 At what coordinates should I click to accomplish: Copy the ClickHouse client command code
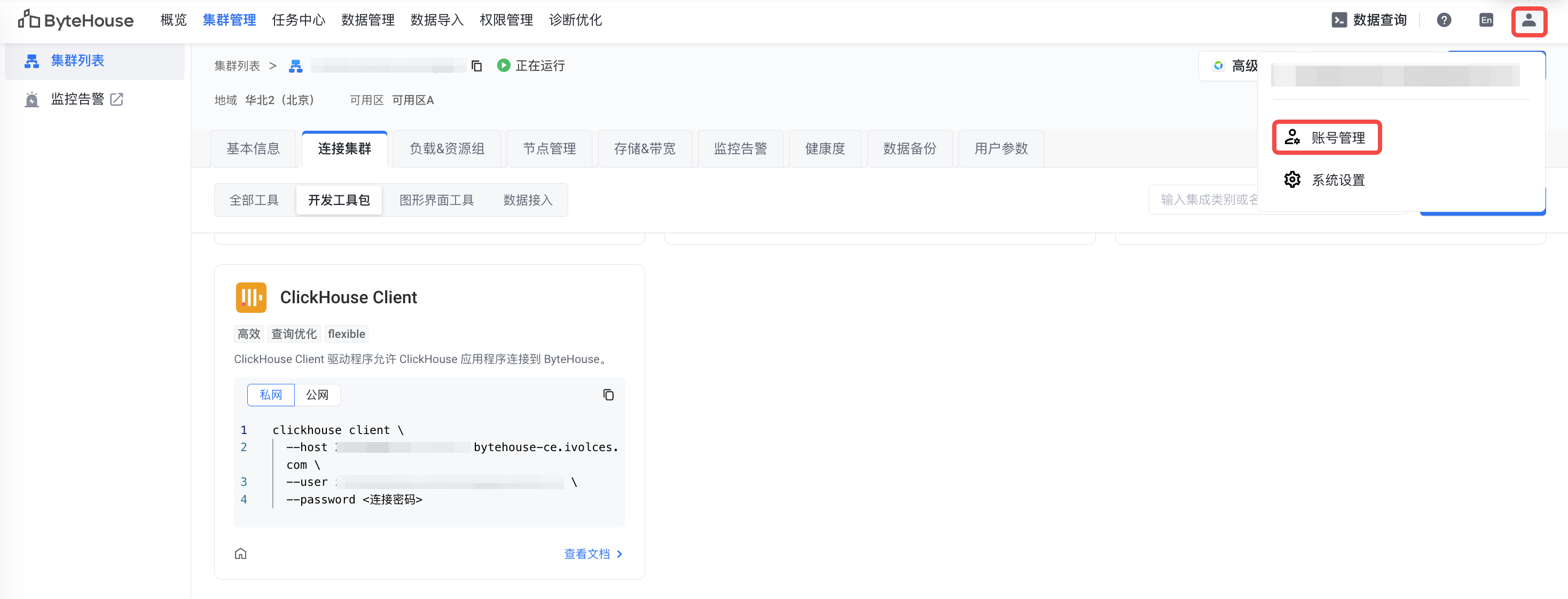(x=608, y=395)
